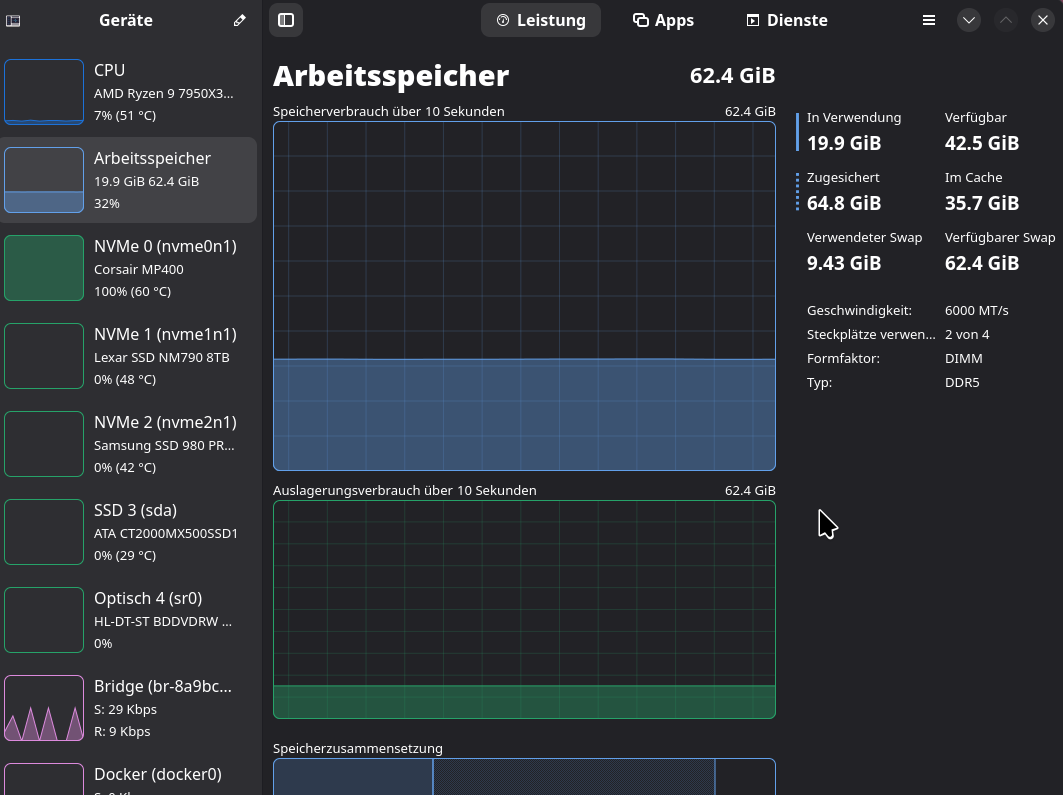Click the 'R: 9 Kbps' bridge receive rate
Viewport: 1063px width, 795px height.
tap(122, 731)
